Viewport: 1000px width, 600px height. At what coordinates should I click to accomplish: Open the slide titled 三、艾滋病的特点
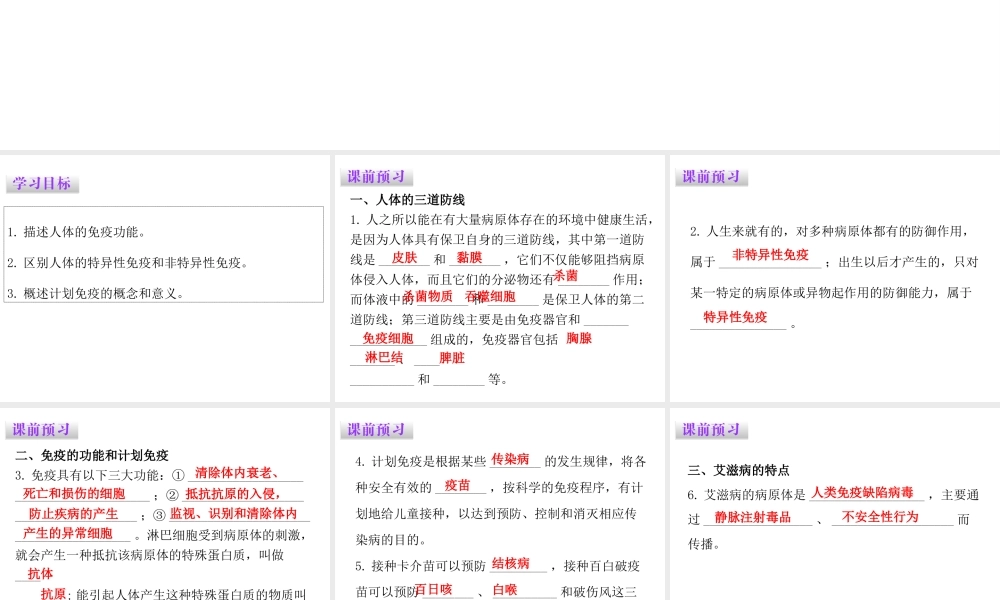(835, 504)
